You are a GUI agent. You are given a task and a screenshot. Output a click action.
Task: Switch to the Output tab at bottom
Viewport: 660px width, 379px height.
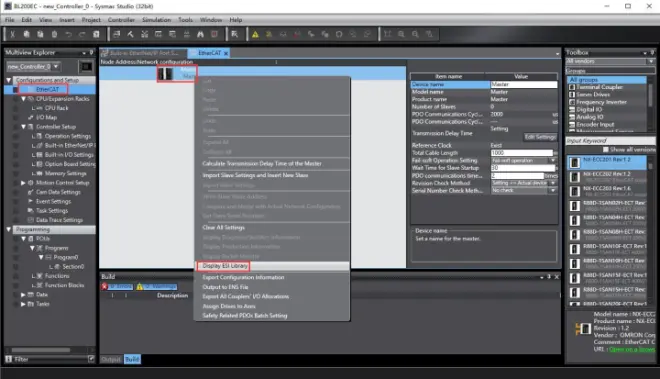[x=111, y=359]
